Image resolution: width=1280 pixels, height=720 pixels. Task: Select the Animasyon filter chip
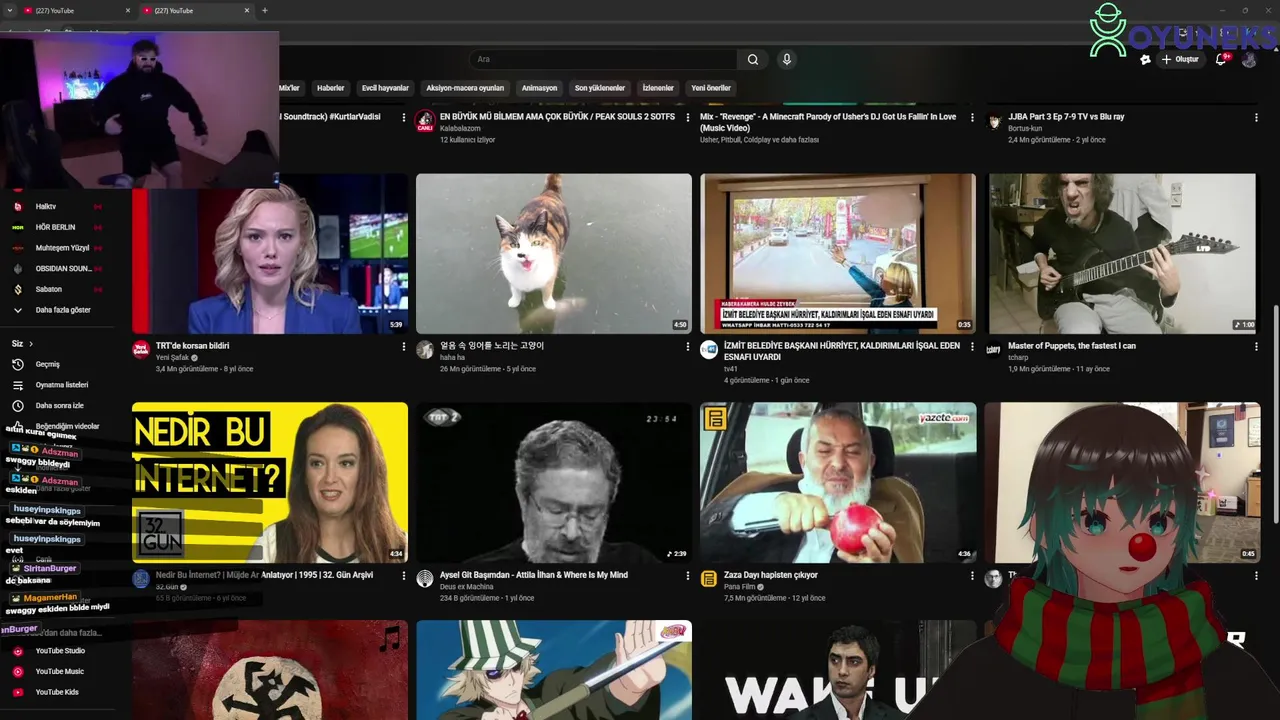click(x=539, y=88)
